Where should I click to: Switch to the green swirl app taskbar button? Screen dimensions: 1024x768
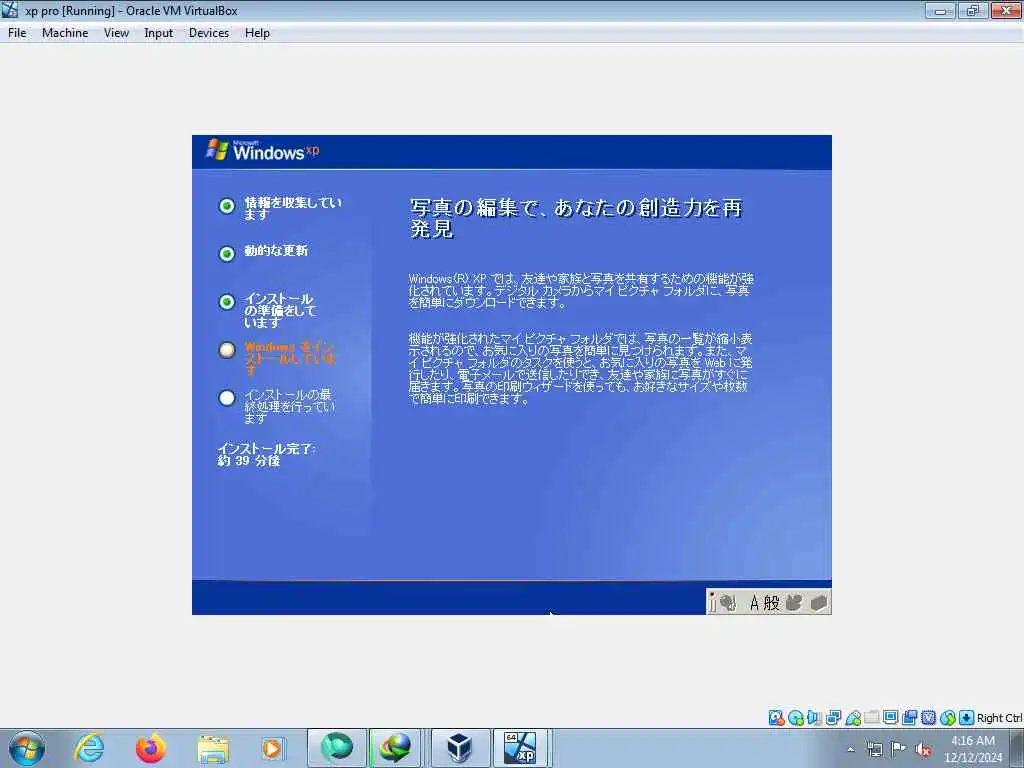click(337, 748)
